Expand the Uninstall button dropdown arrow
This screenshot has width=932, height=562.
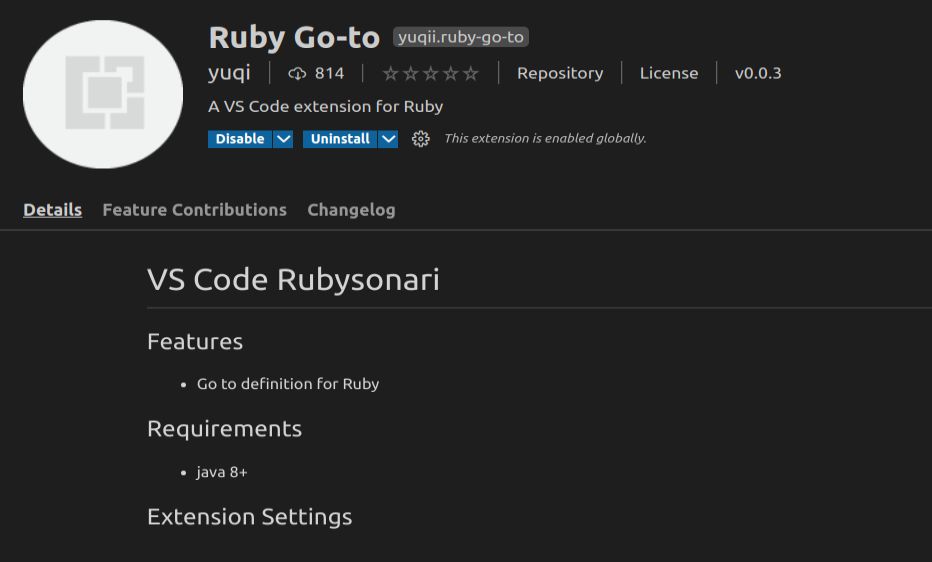point(388,139)
